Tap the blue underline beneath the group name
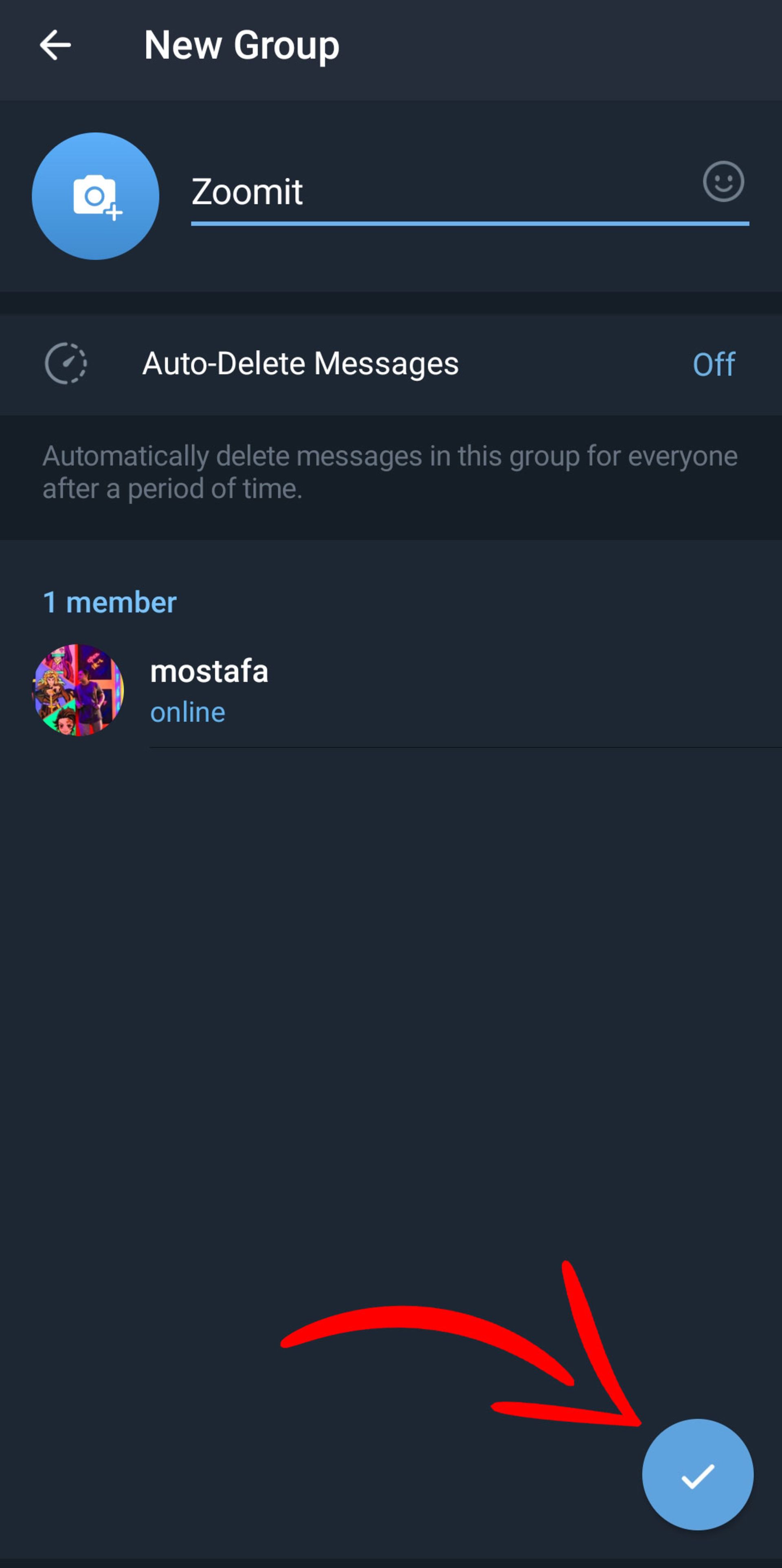The image size is (782, 1568). pyautogui.click(x=470, y=224)
